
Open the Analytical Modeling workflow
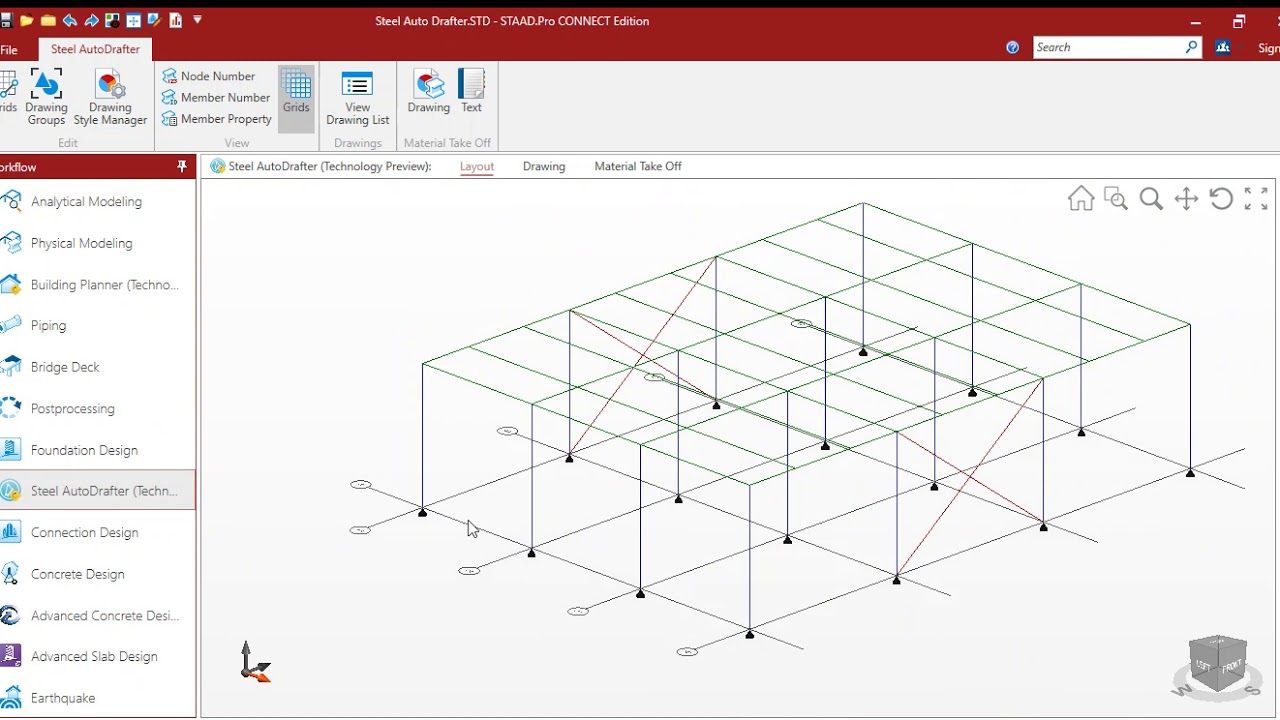98,201
